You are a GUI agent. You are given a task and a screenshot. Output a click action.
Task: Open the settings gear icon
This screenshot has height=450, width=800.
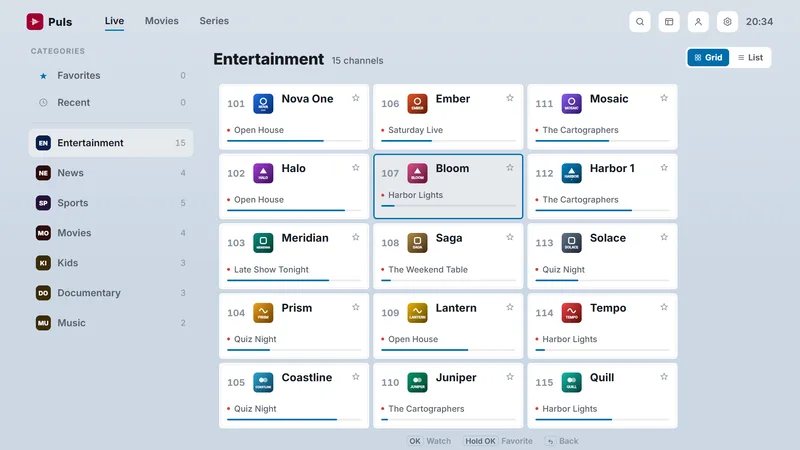tap(727, 22)
